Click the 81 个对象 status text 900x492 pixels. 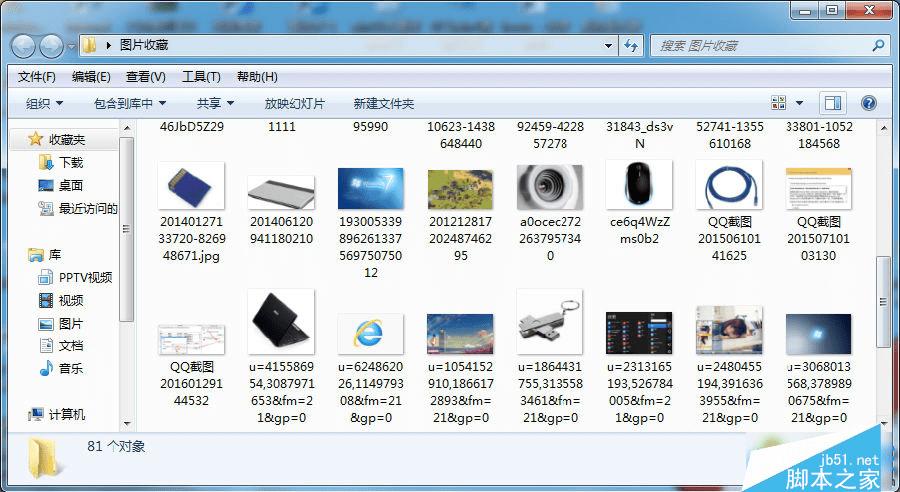(x=117, y=446)
